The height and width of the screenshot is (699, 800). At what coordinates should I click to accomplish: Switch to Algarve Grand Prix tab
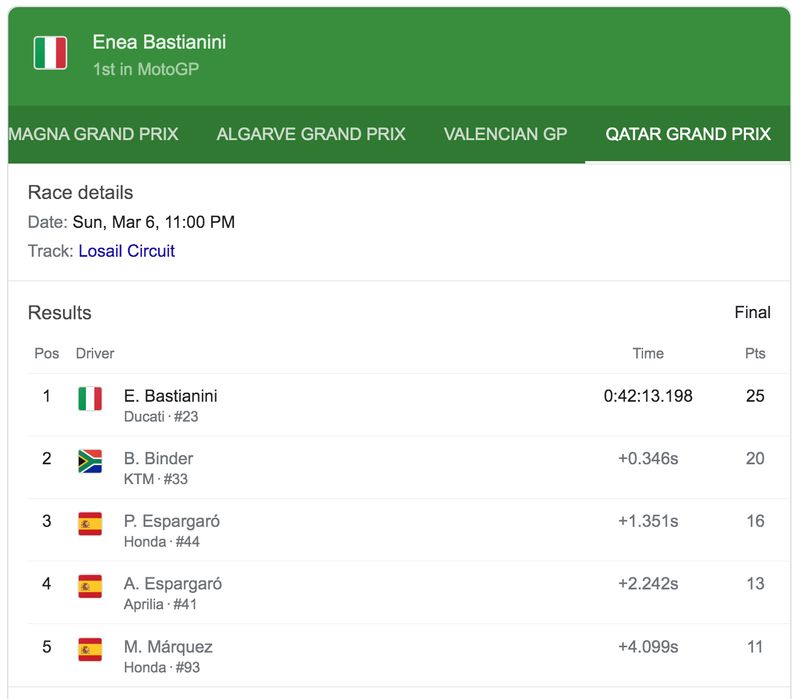pyautogui.click(x=311, y=134)
